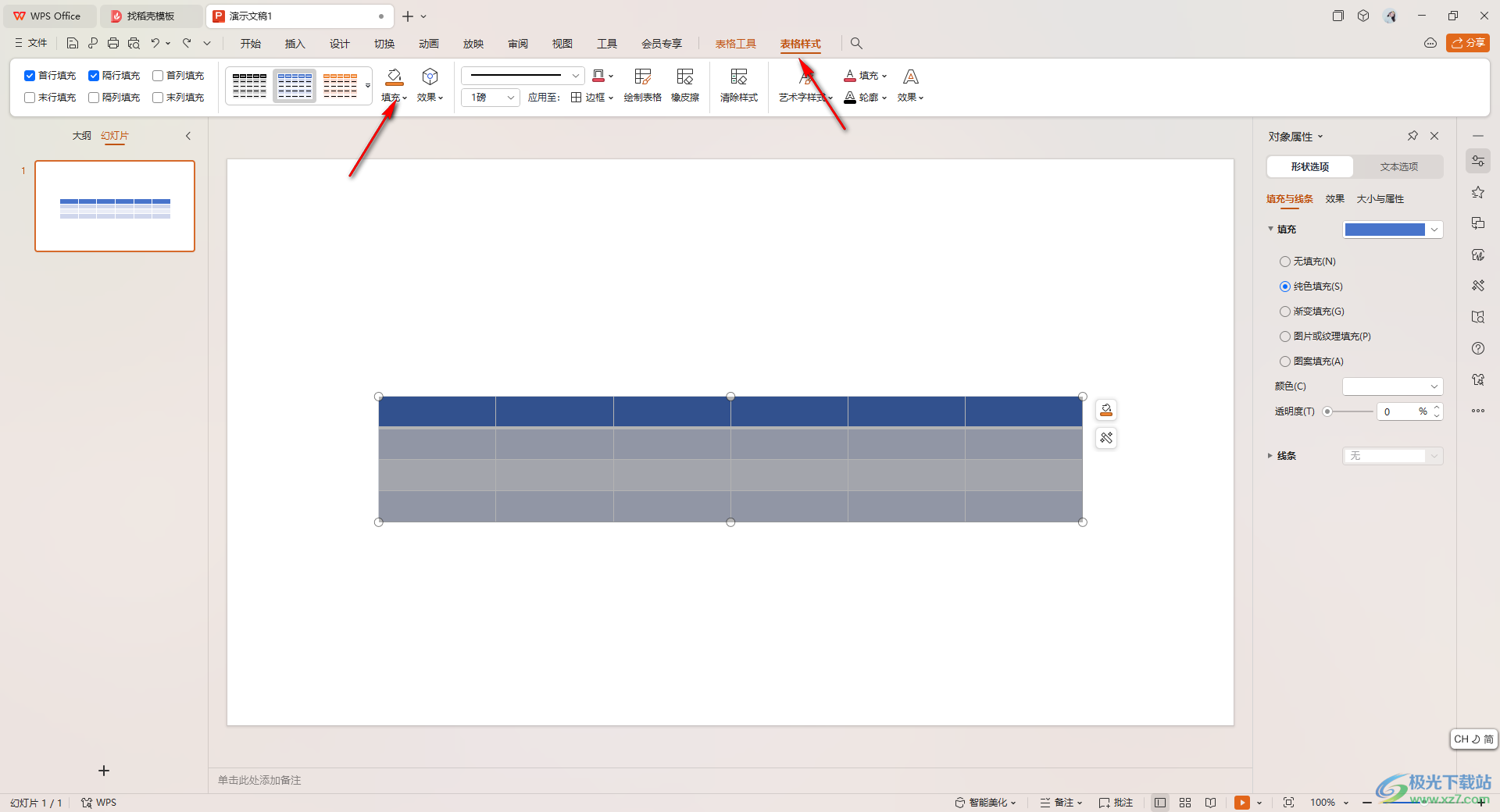The image size is (1500, 812).
Task: Select 图案填充(A) radio option
Action: (1285, 361)
